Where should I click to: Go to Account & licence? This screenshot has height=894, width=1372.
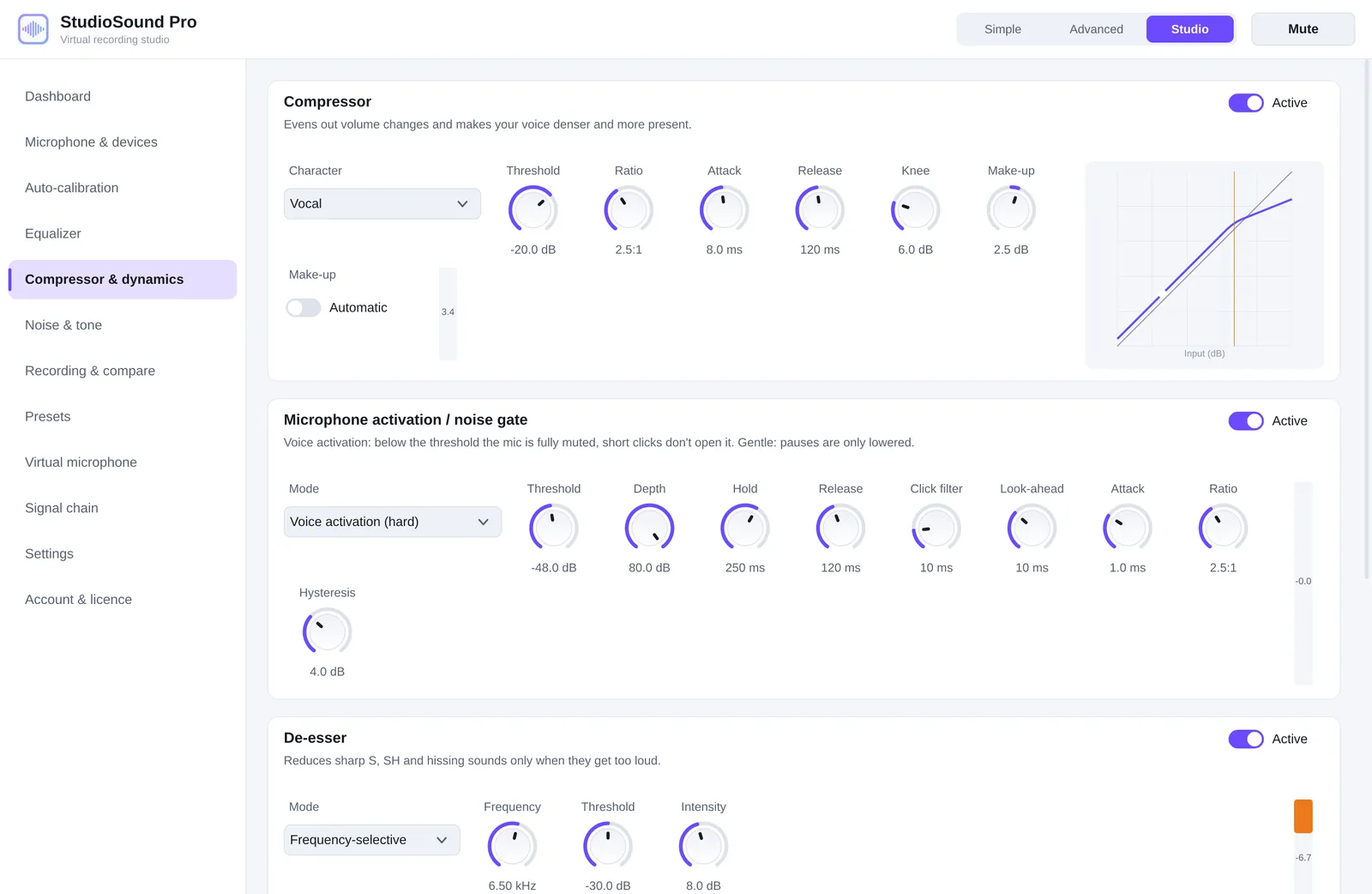123,600
